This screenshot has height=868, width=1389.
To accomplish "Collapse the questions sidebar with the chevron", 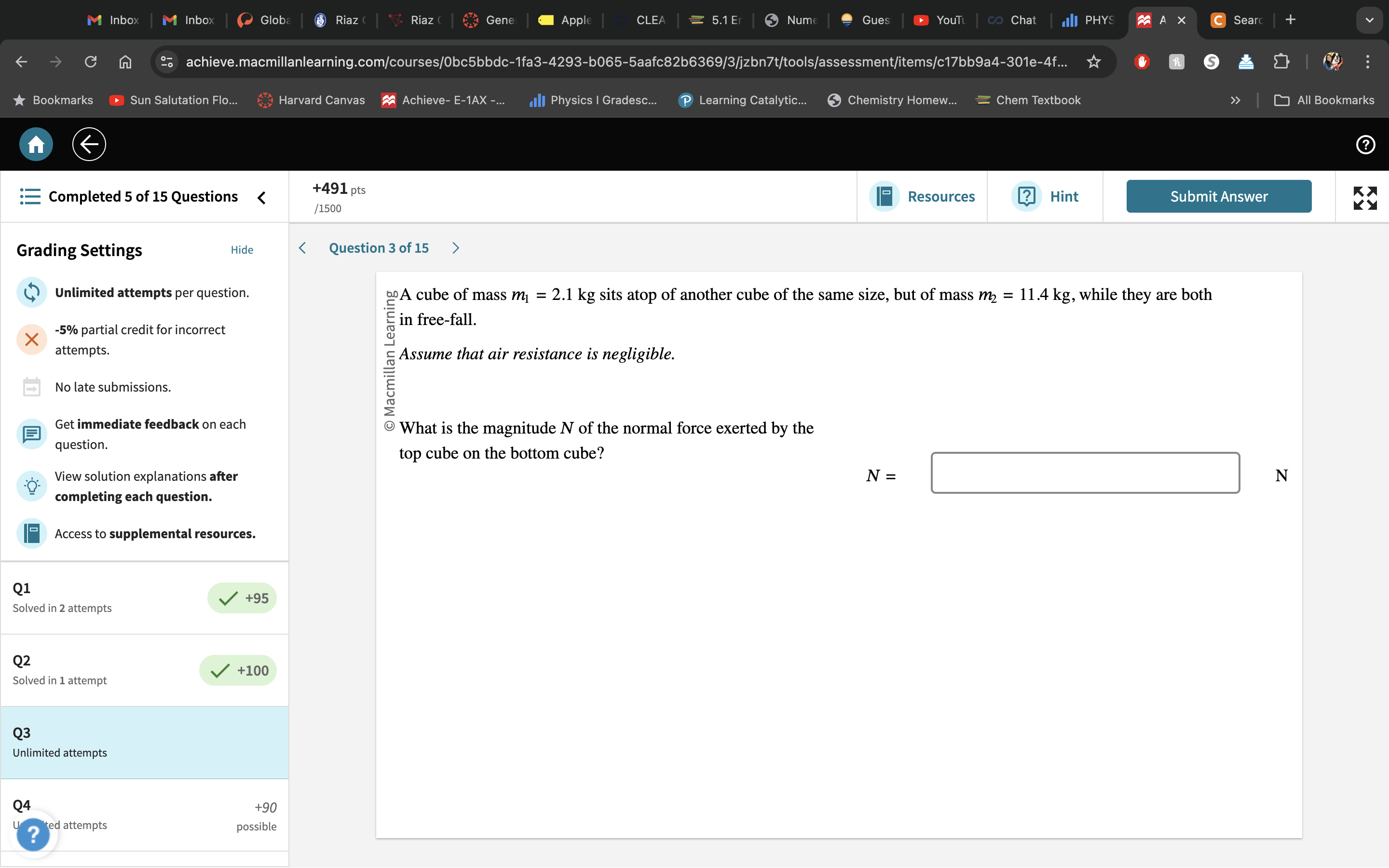I will [x=262, y=198].
